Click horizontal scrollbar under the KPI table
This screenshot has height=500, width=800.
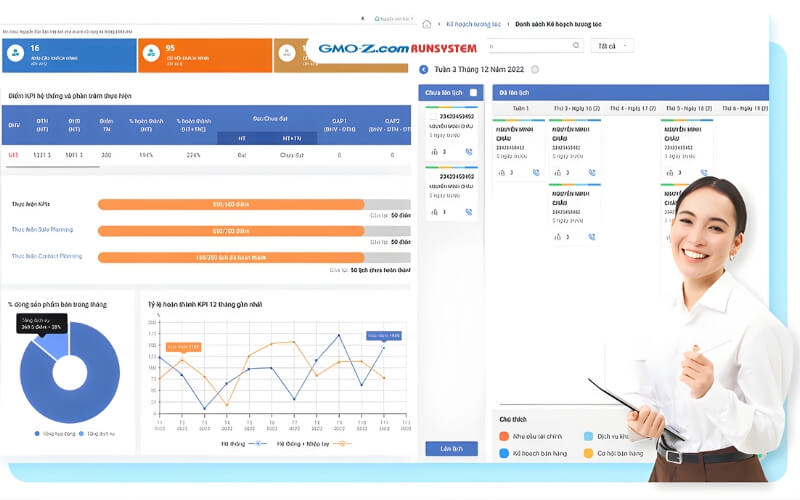coord(51,167)
